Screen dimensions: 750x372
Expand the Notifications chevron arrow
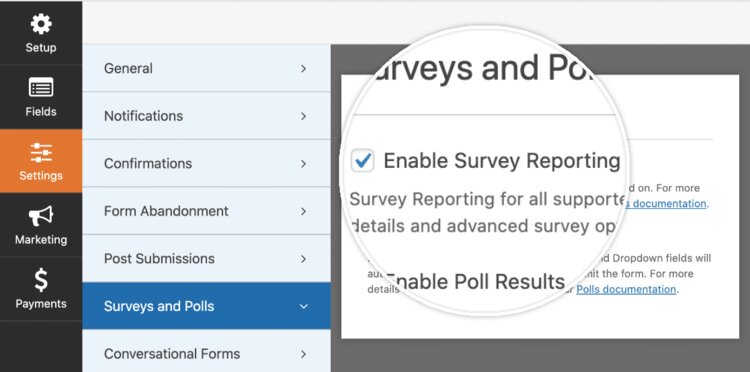303,116
